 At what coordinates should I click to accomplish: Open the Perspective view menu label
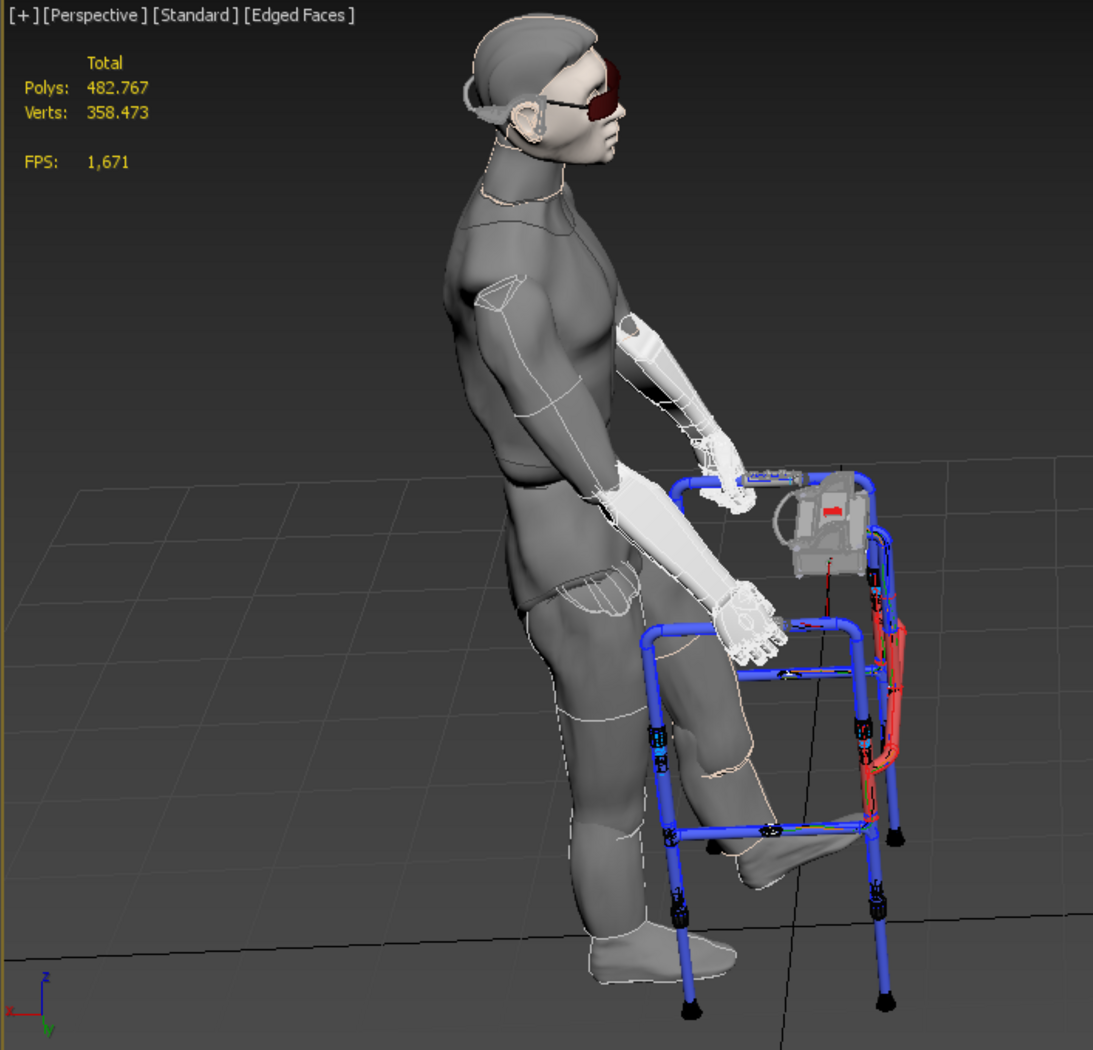(x=95, y=15)
